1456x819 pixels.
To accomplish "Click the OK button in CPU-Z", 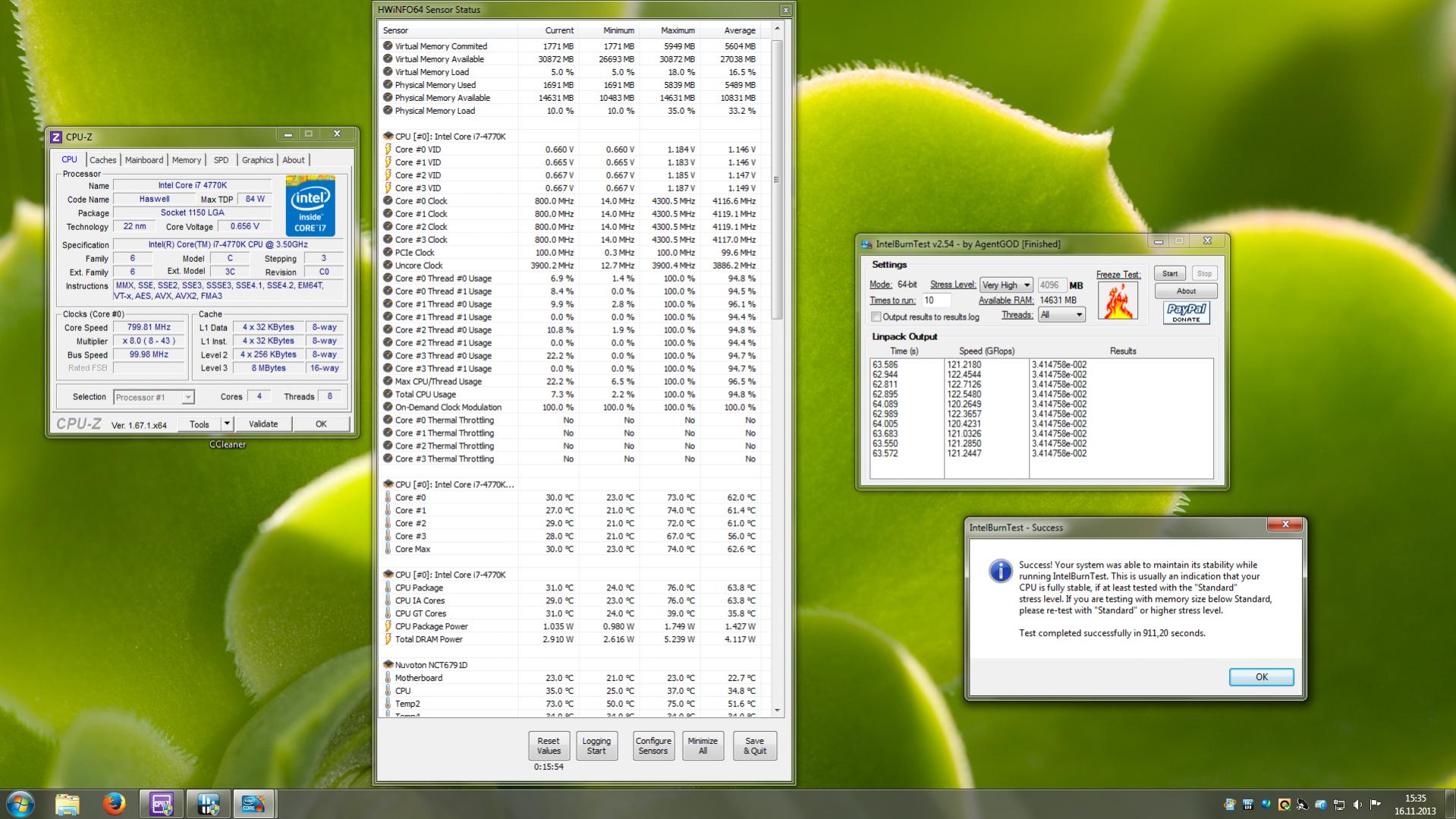I will pyautogui.click(x=321, y=424).
